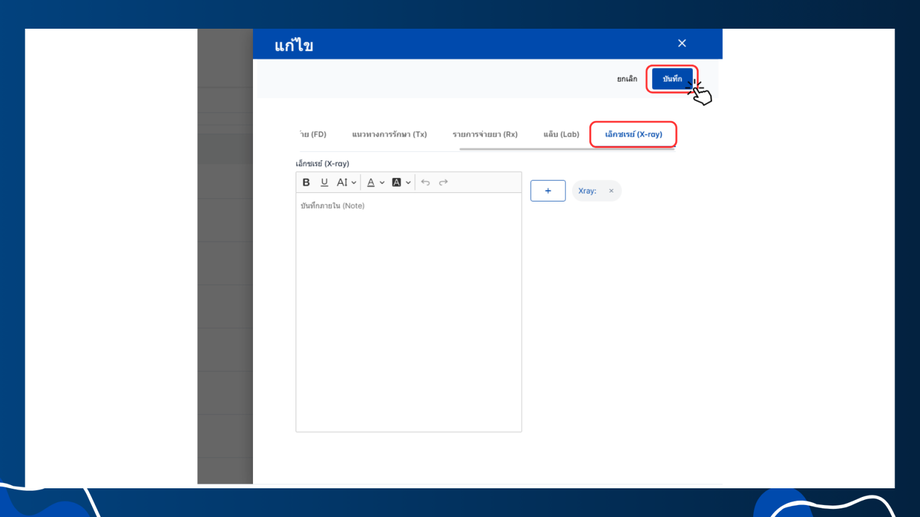Close the แก้ไข dialog
920x517 pixels.
click(x=682, y=43)
